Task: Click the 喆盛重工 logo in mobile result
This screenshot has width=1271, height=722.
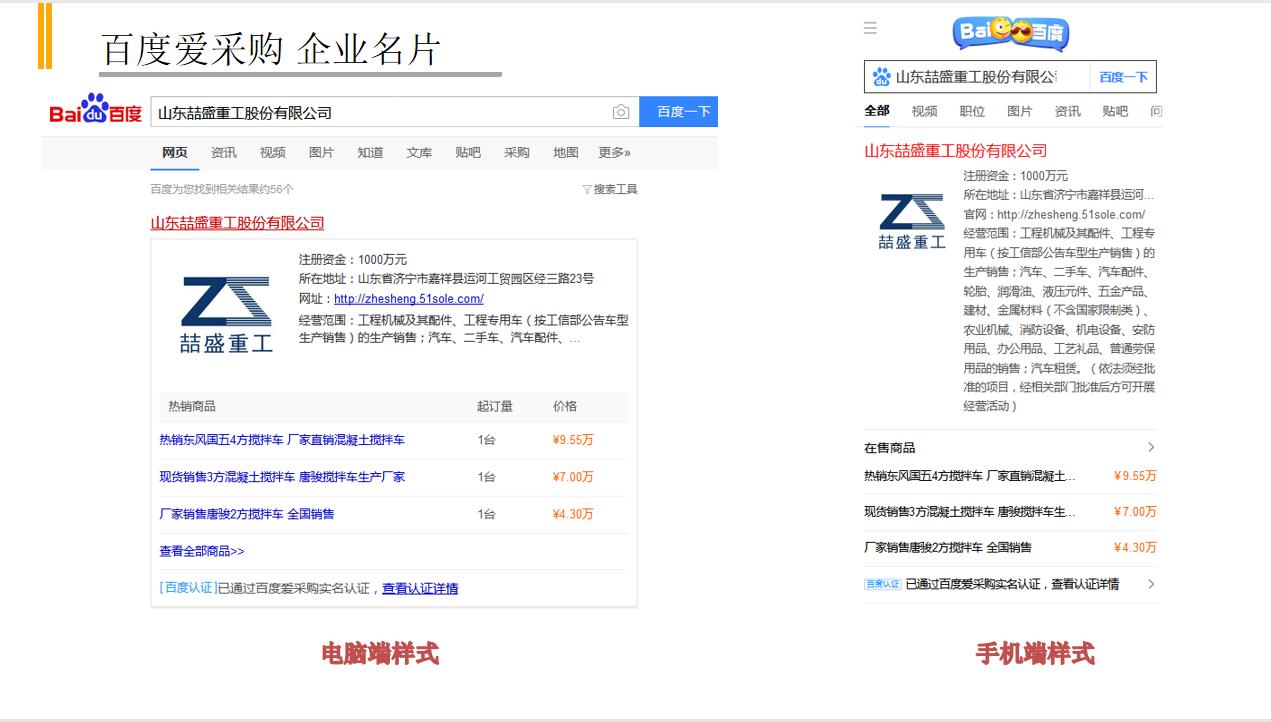Action: (x=911, y=221)
